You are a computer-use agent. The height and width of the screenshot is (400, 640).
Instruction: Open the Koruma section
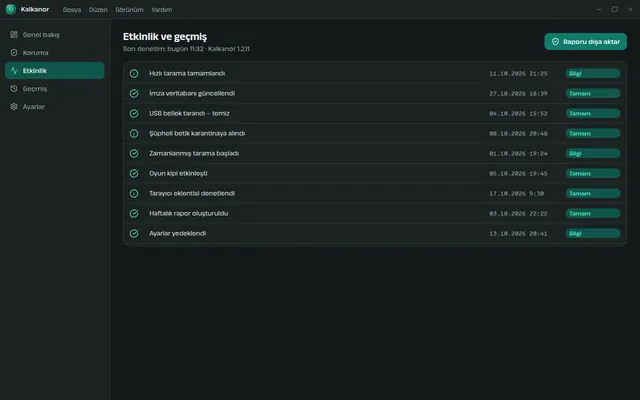[x=55, y=53]
